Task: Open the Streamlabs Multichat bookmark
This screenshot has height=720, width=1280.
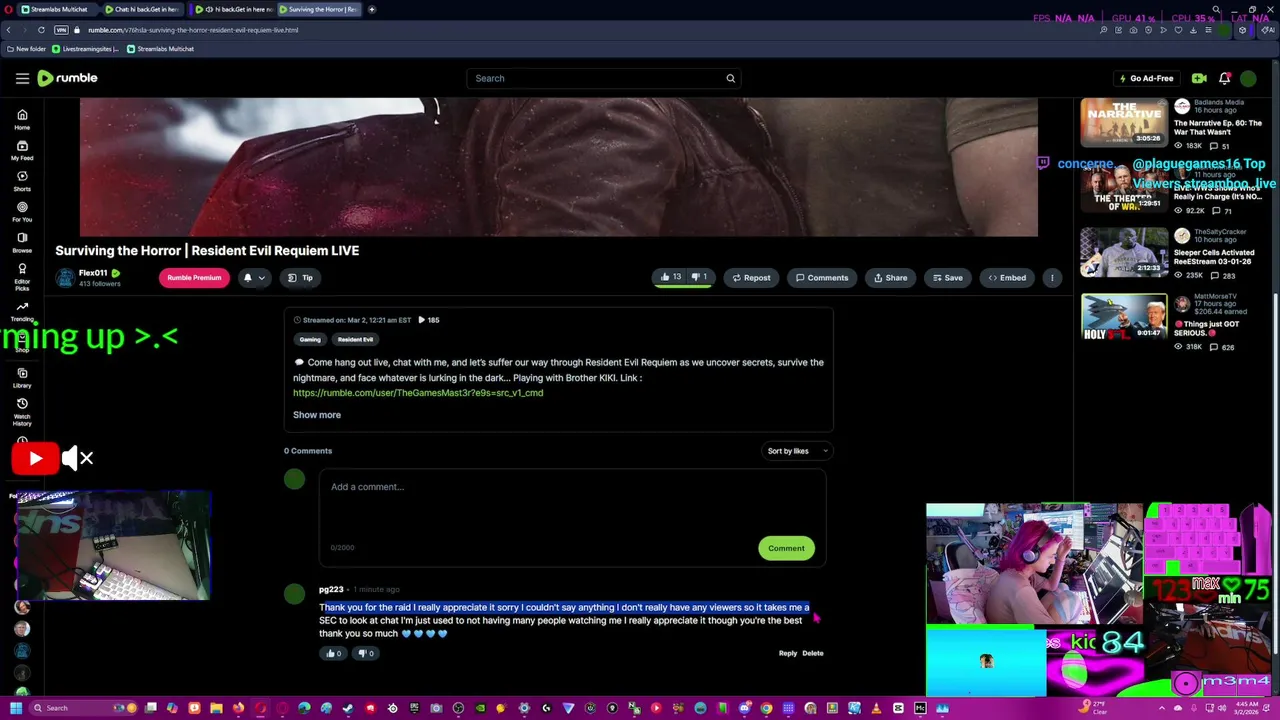Action: point(160,49)
